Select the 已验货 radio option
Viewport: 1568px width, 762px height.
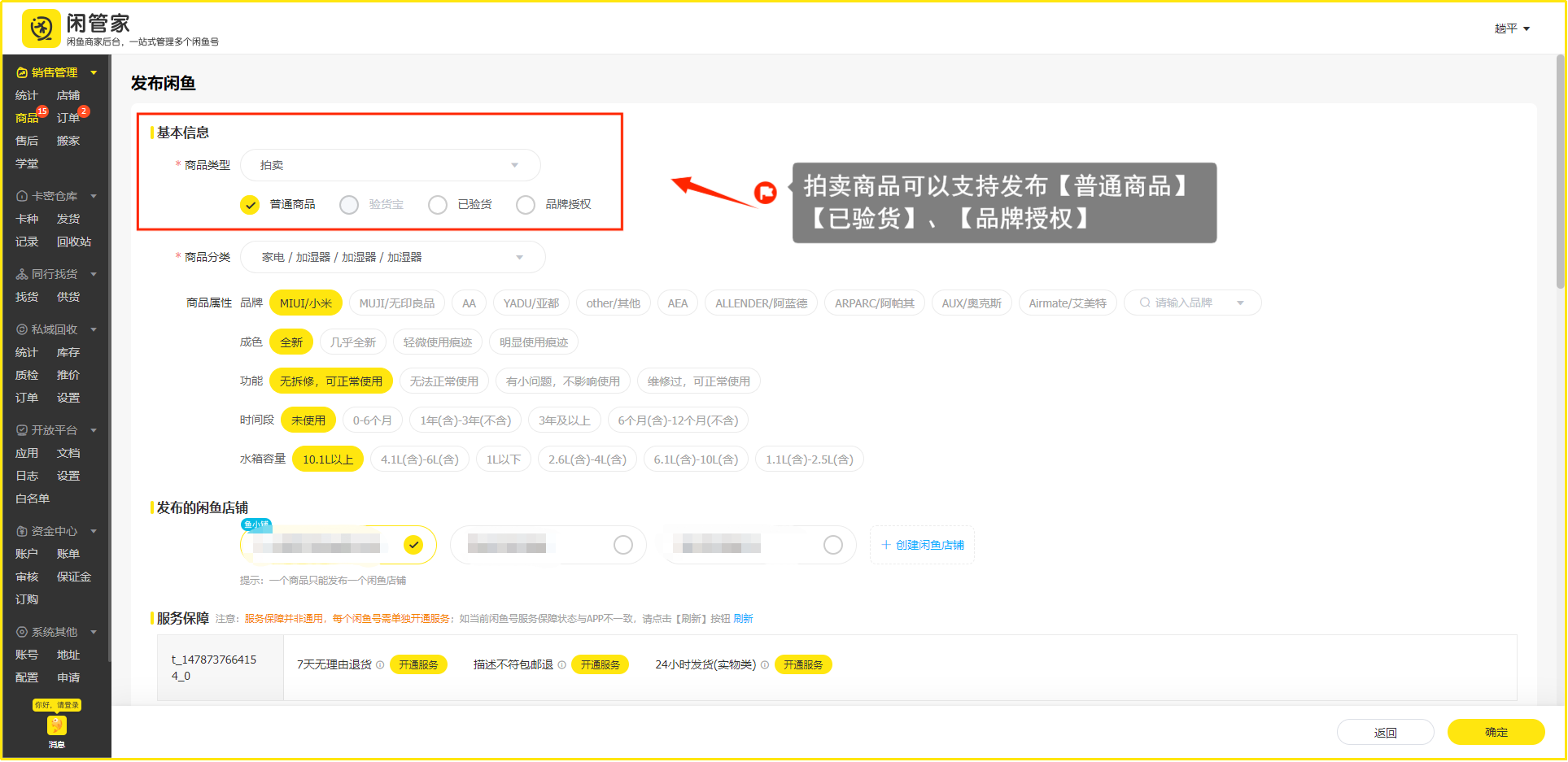[438, 205]
